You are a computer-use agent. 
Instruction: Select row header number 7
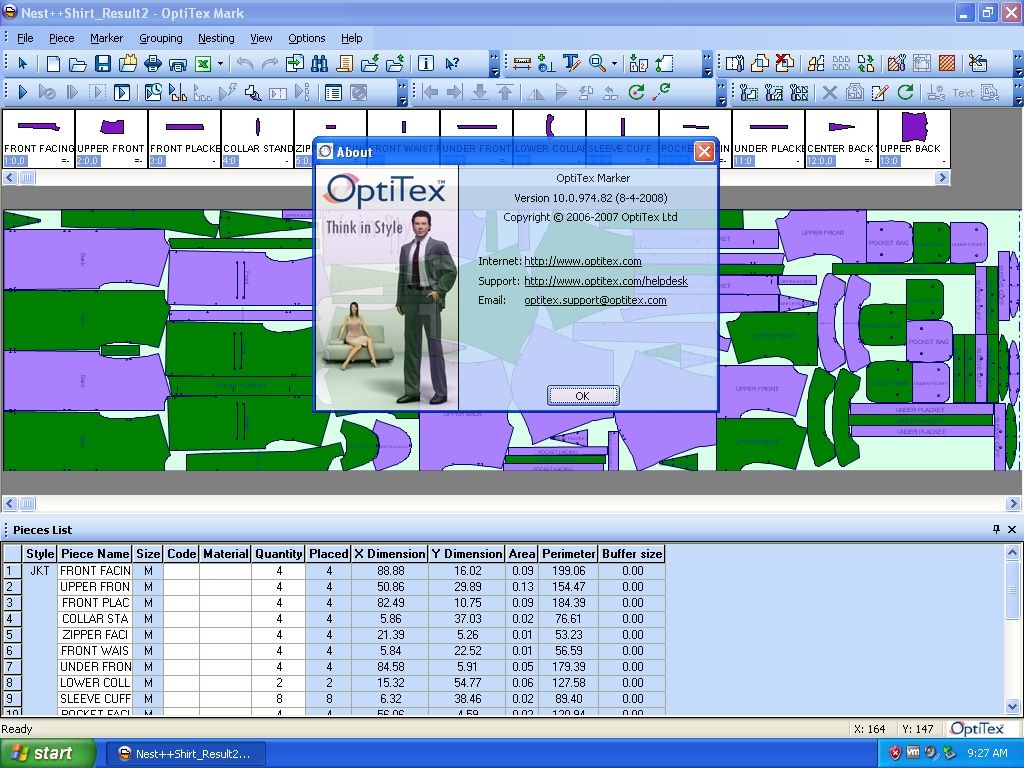(12, 667)
